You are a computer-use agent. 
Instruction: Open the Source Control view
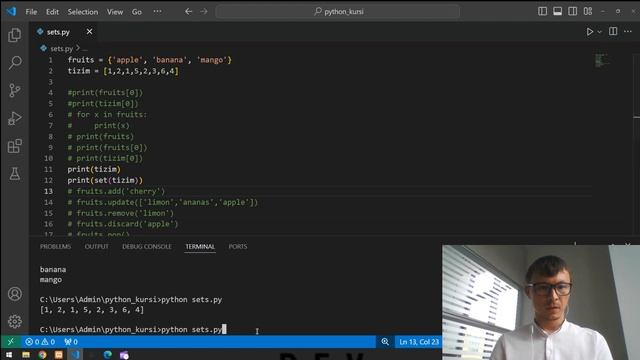15,90
